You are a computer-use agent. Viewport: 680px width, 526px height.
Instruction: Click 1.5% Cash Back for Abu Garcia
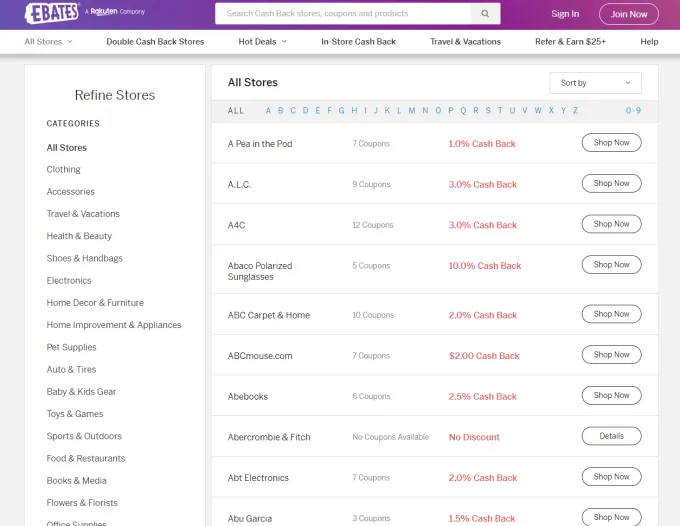(x=482, y=519)
